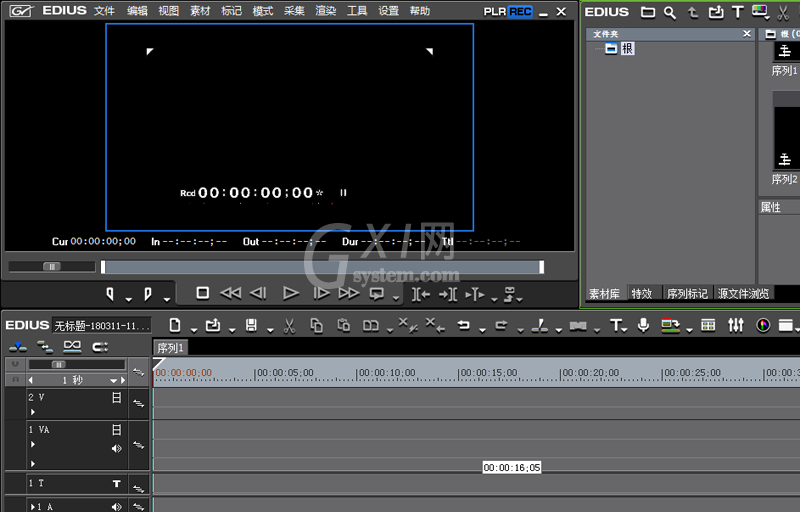
Task: Click the Redo arrow icon
Action: point(501,325)
